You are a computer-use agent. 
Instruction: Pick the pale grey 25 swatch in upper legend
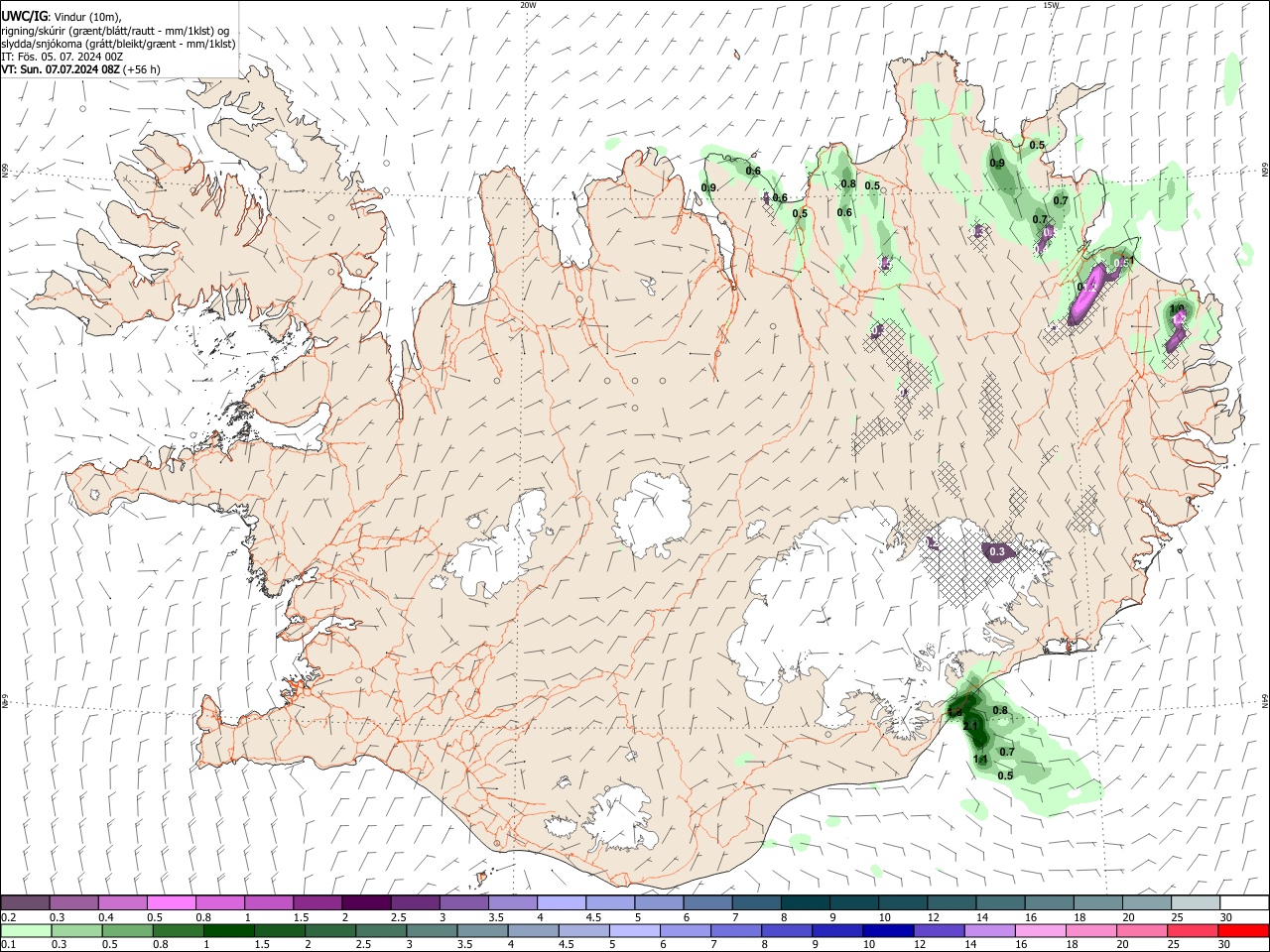pos(1195,902)
